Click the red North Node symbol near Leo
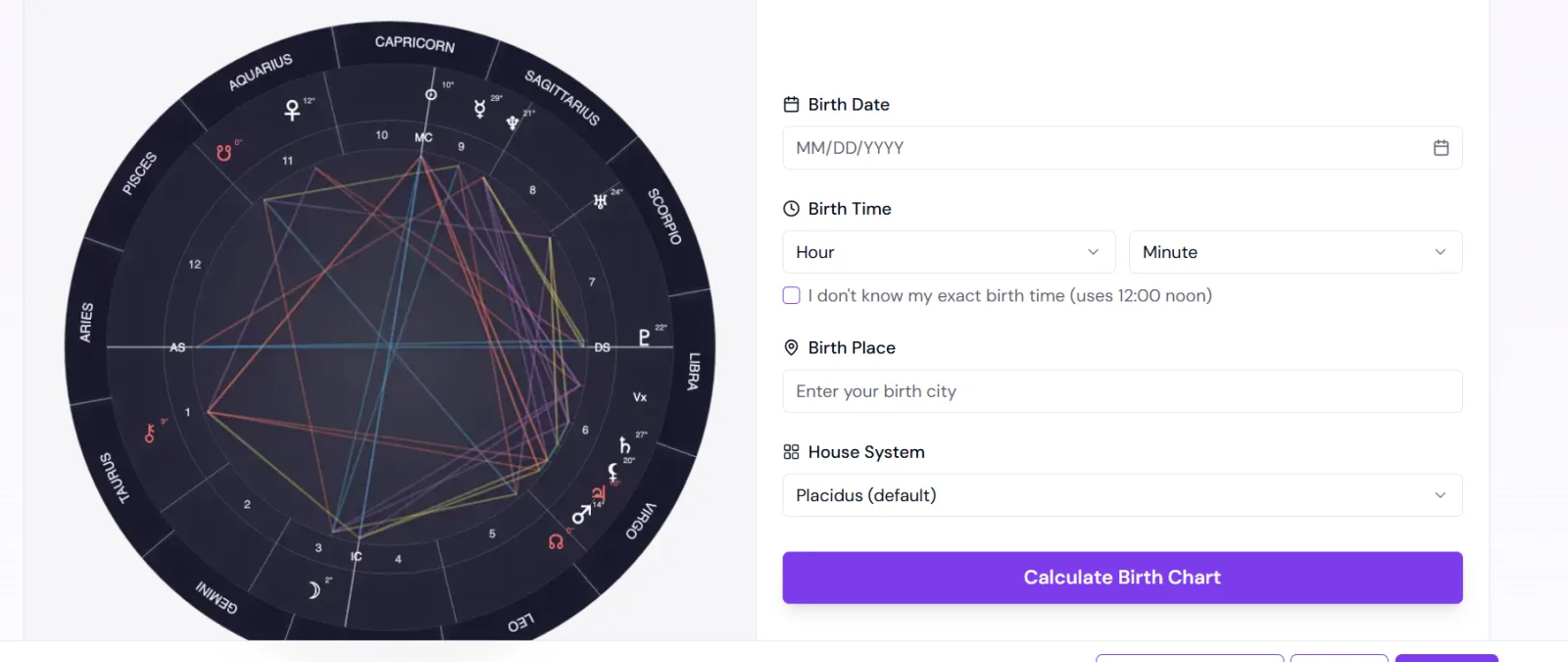The height and width of the screenshot is (662, 1568). [x=556, y=541]
